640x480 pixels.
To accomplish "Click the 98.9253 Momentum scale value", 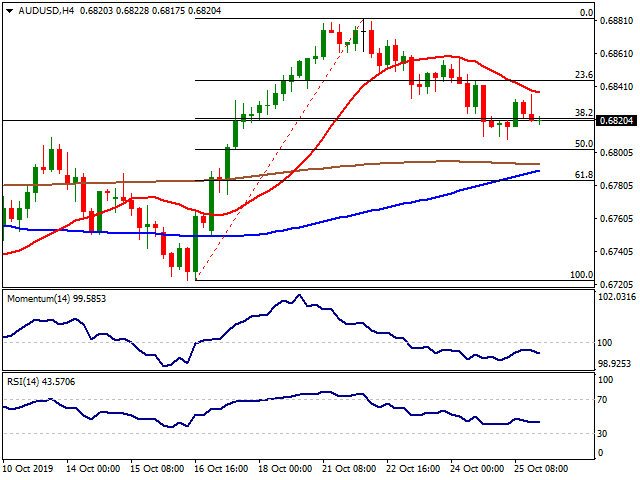I will point(614,363).
